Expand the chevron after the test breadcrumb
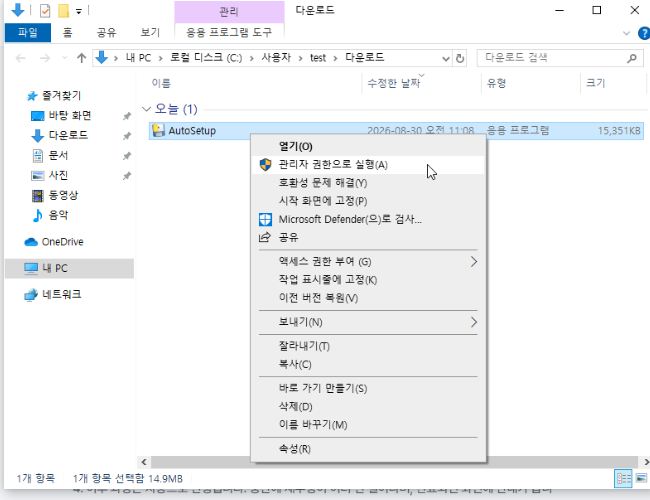Screen dimensions: 650x500 (335, 58)
